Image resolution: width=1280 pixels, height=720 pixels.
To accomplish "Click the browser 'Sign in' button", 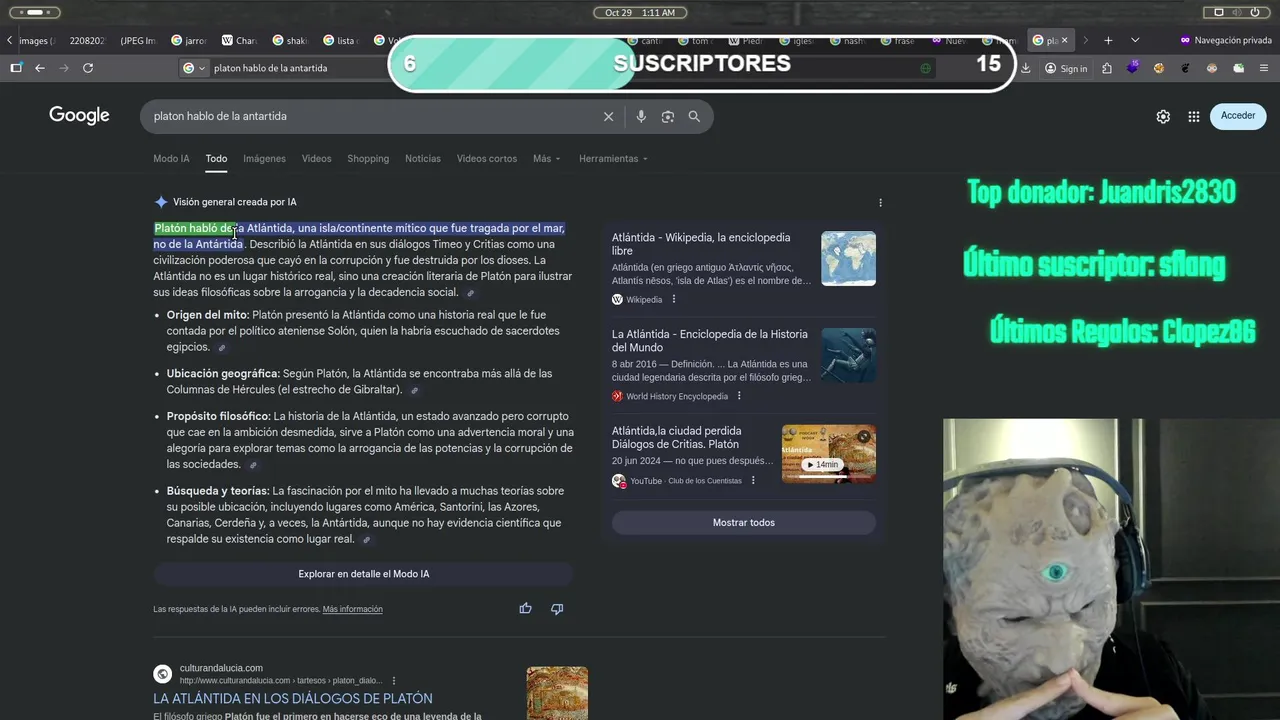I will [x=1066, y=68].
